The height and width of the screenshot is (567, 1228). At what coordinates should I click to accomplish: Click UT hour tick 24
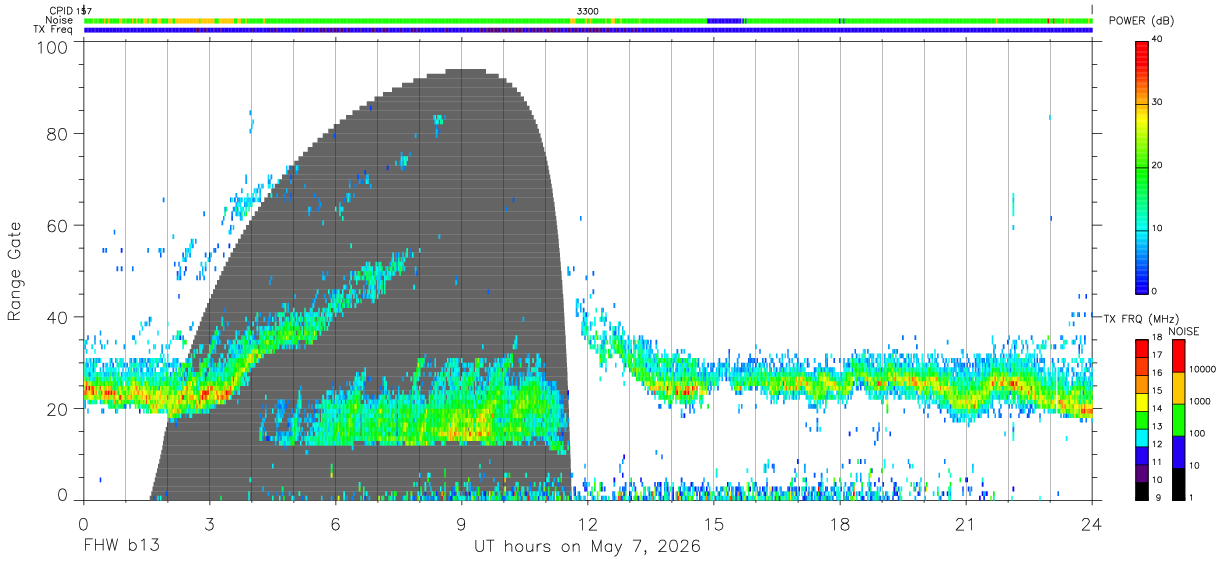click(1092, 523)
